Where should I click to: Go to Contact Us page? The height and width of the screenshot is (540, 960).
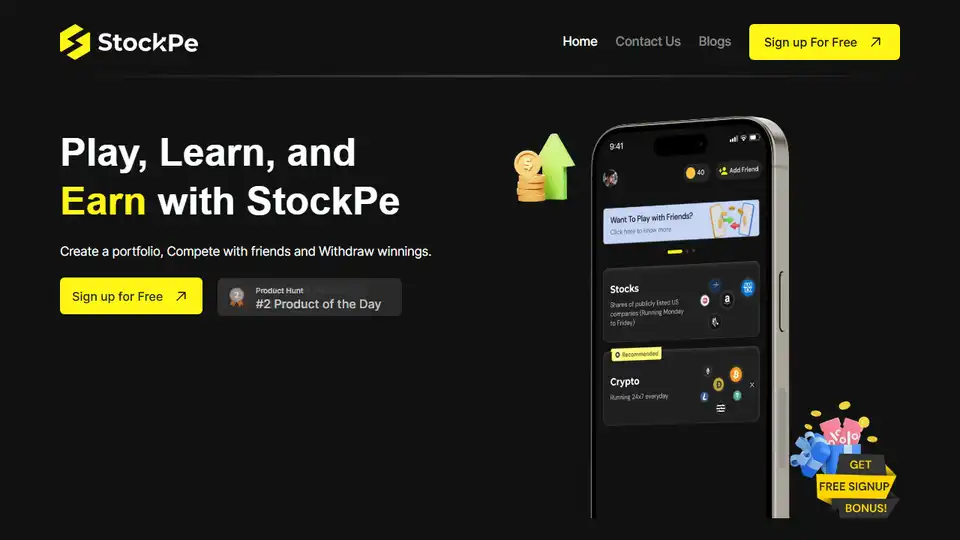pos(648,42)
